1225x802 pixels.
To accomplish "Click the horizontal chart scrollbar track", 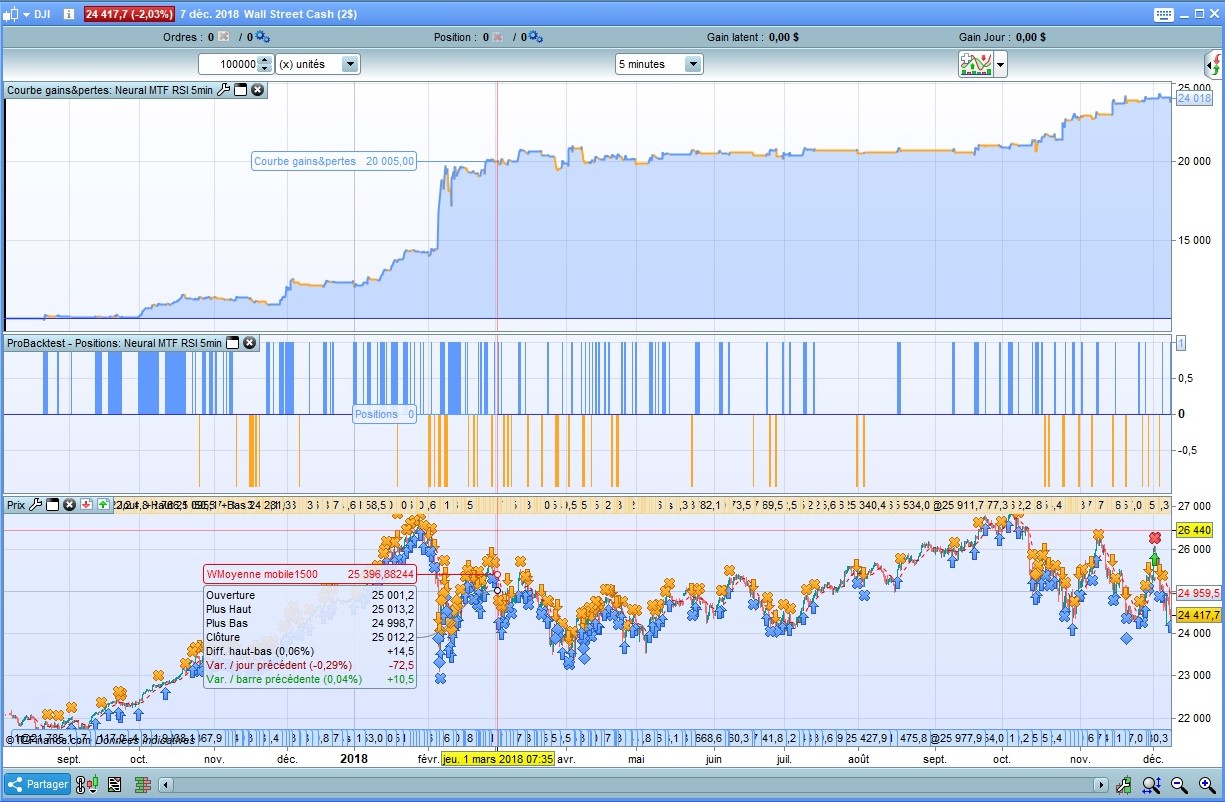I will 634,785.
